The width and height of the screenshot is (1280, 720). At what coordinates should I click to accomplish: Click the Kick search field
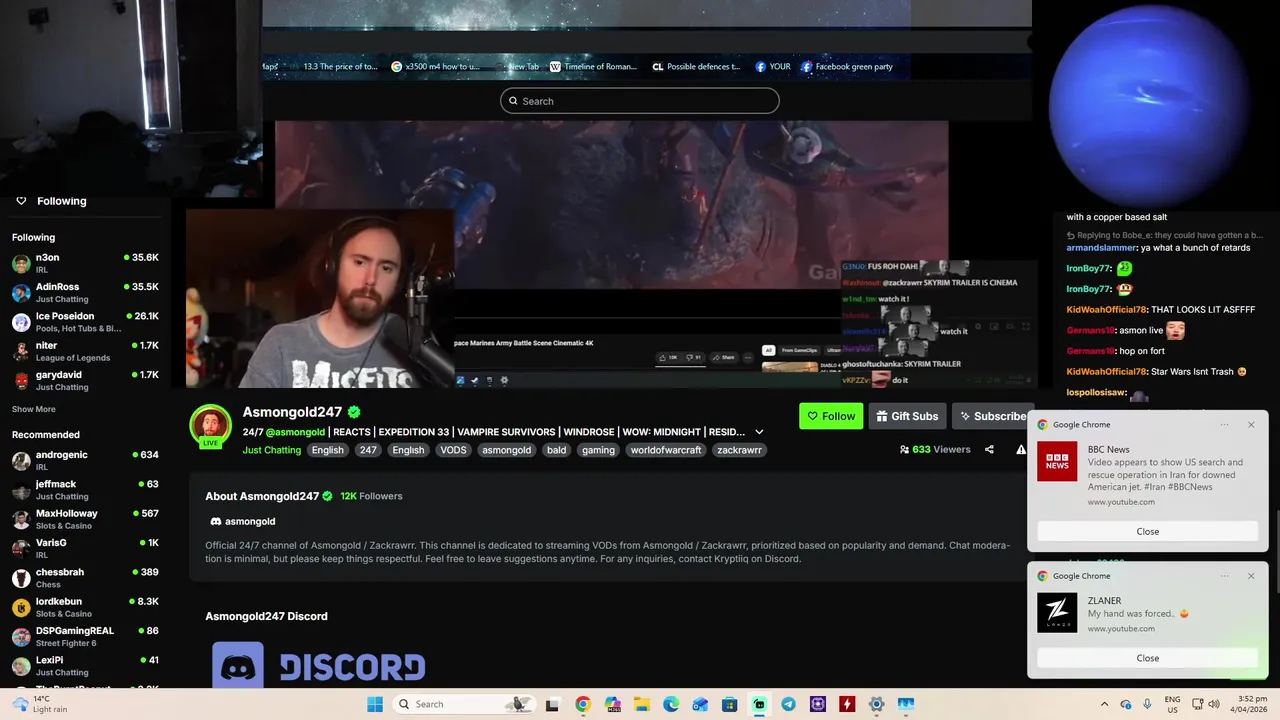640,101
